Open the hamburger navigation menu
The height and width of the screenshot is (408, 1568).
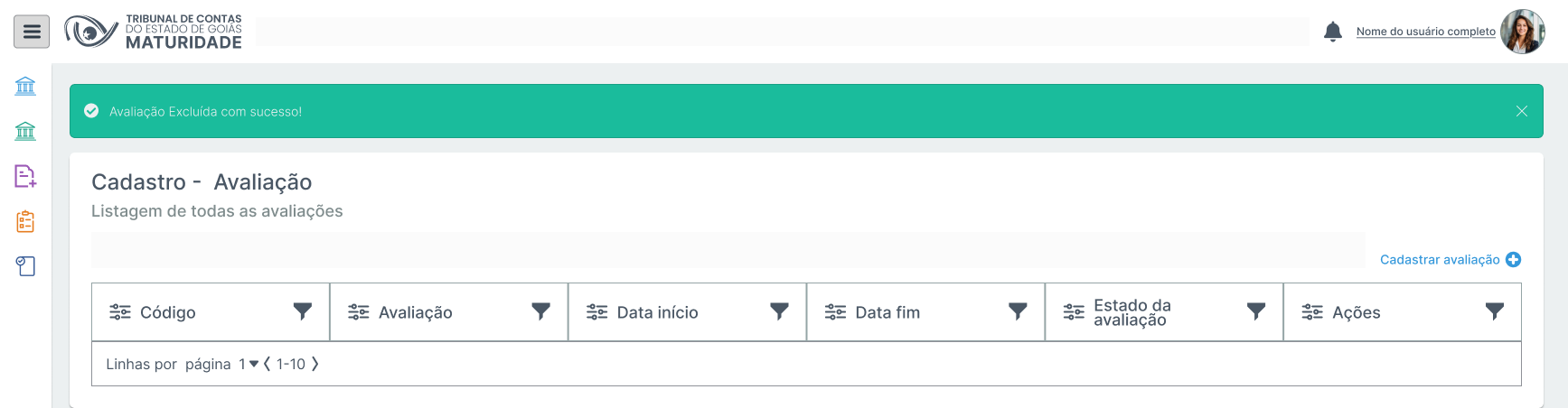[32, 32]
